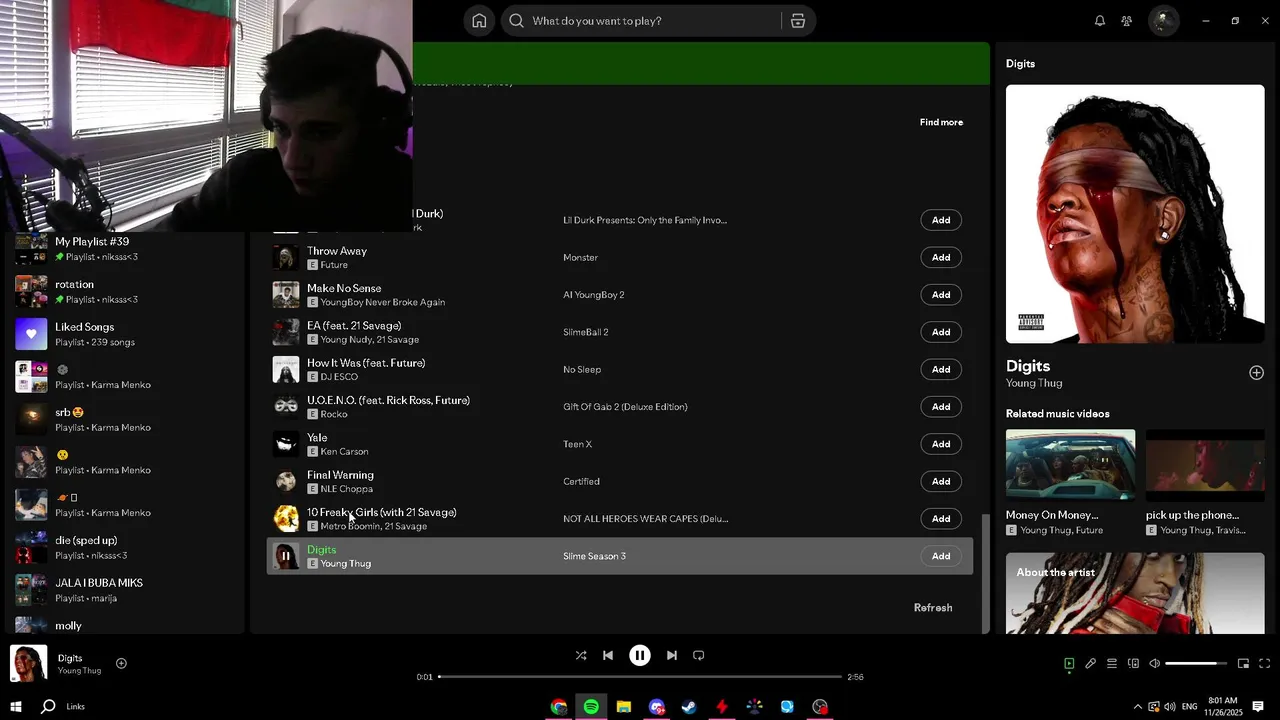Pause the playing song

(x=640, y=656)
